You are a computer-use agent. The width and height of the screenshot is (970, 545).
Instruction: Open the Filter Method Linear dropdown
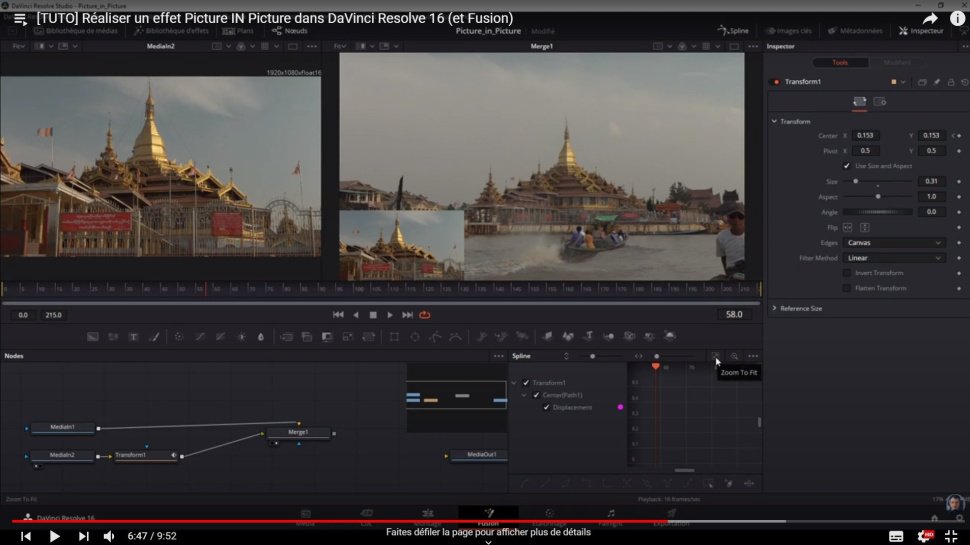click(x=894, y=258)
